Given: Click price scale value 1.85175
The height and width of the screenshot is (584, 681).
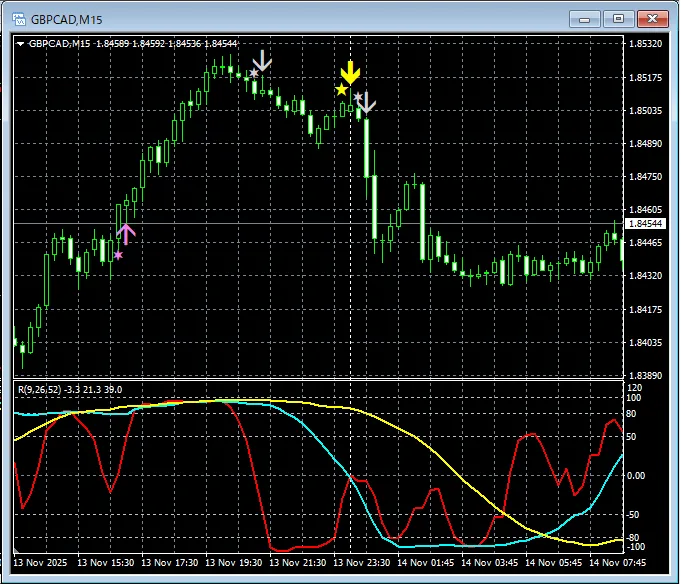Looking at the screenshot, I should (x=645, y=78).
